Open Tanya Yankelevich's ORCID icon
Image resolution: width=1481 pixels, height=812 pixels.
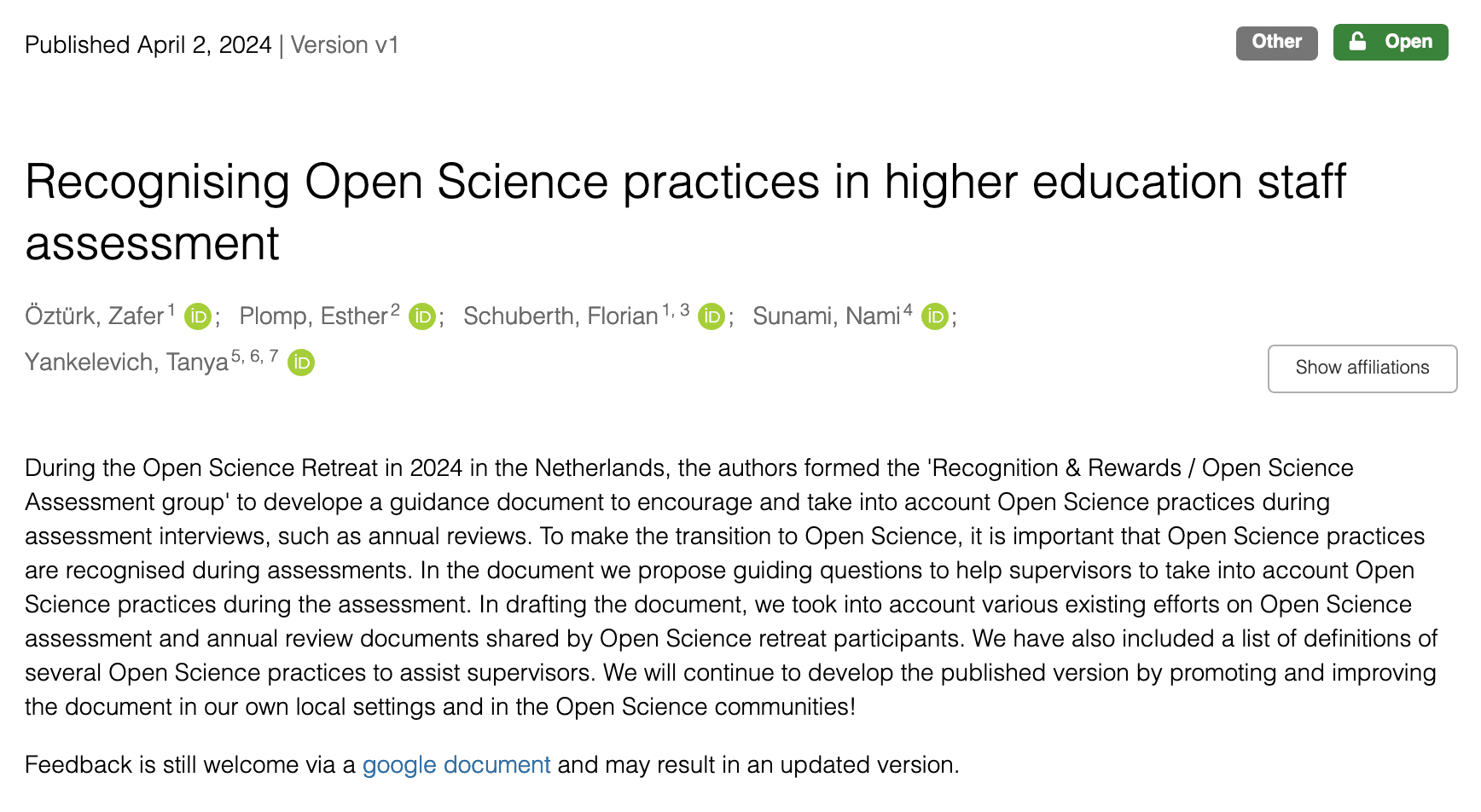point(301,362)
